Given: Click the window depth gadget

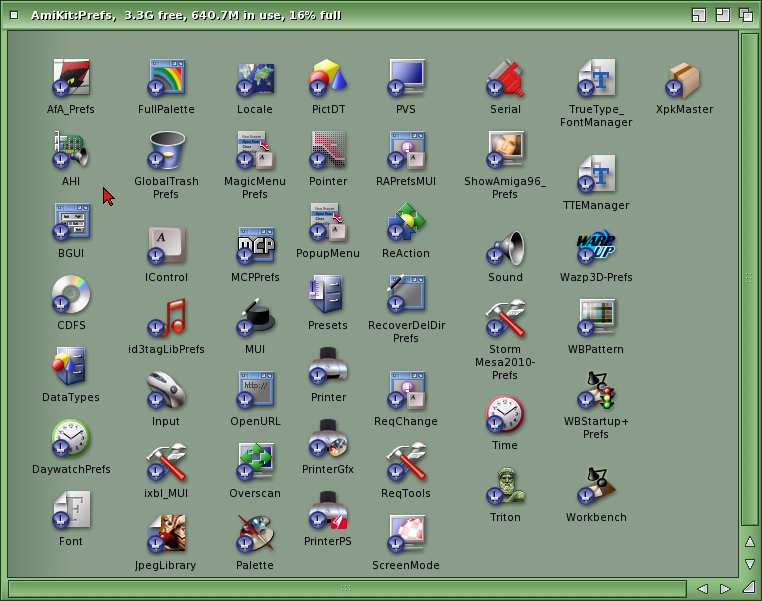Looking at the screenshot, I should click(x=746, y=15).
